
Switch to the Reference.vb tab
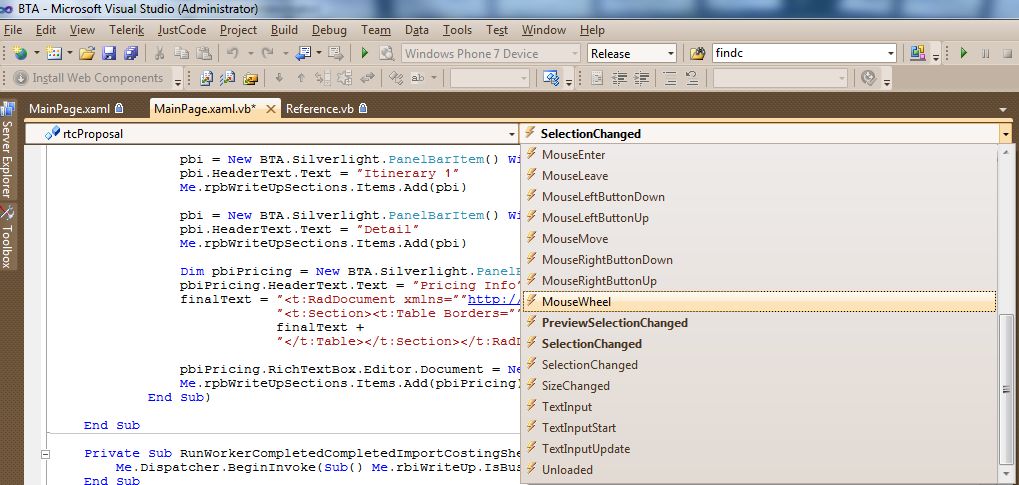326,109
